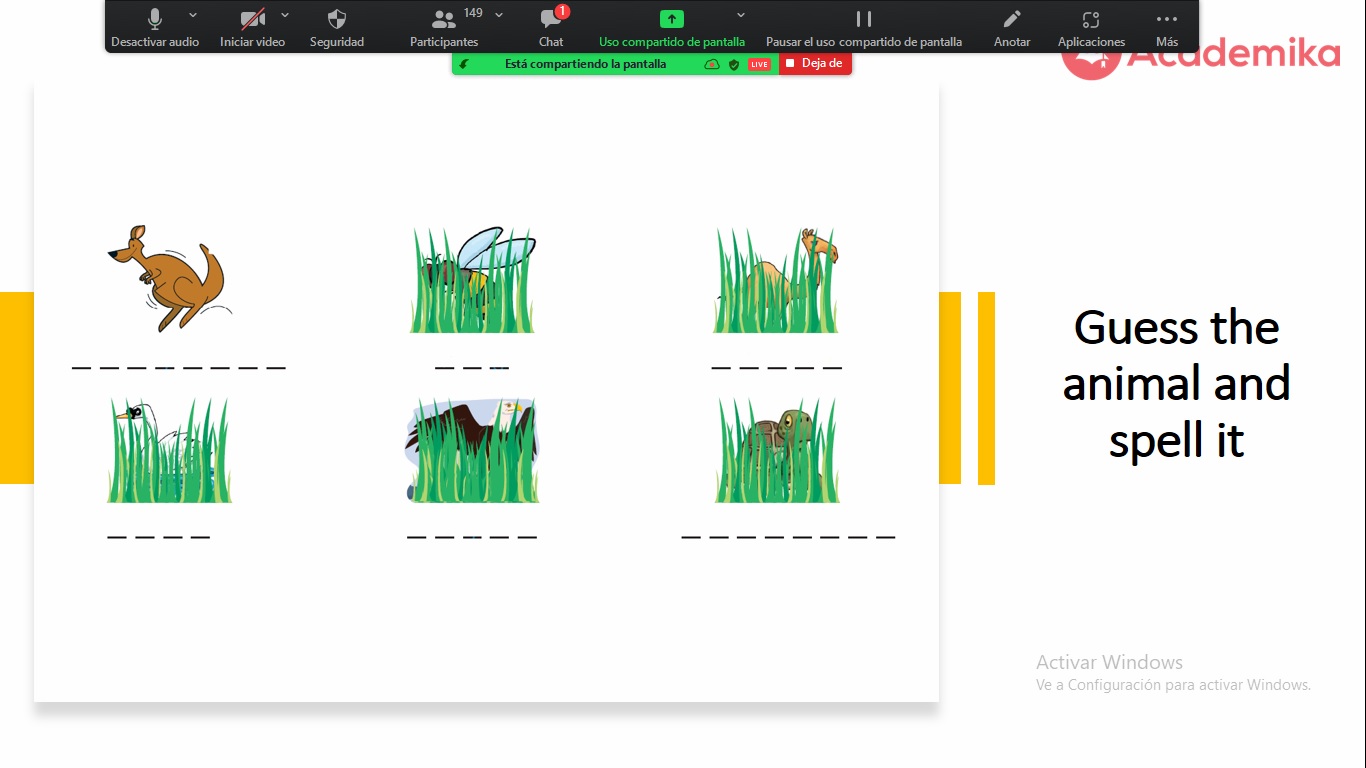Click the swan hidden in grass
Image resolution: width=1366 pixels, height=768 pixels.
tap(169, 450)
